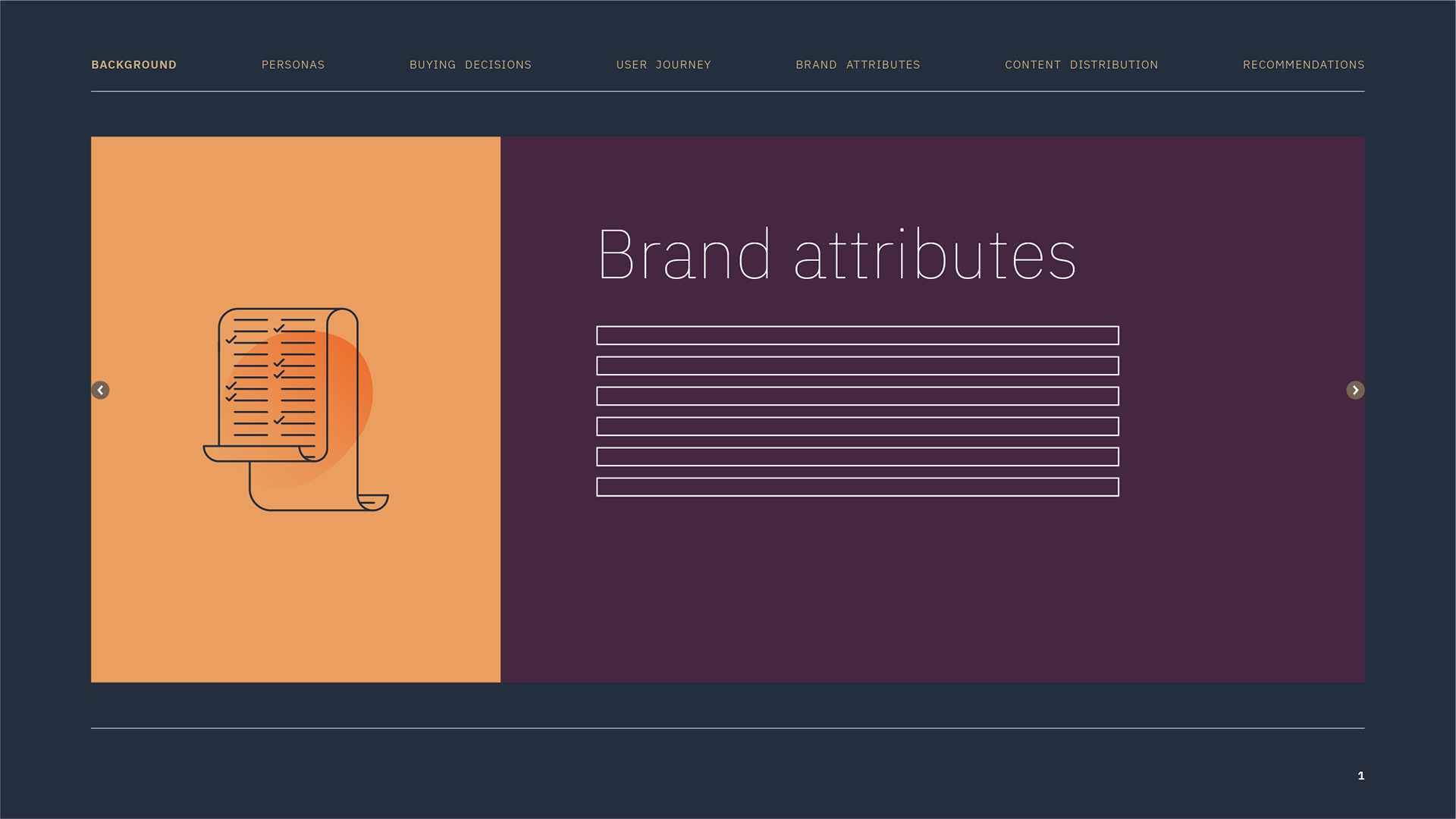Click the next slide arrow

(x=1355, y=390)
